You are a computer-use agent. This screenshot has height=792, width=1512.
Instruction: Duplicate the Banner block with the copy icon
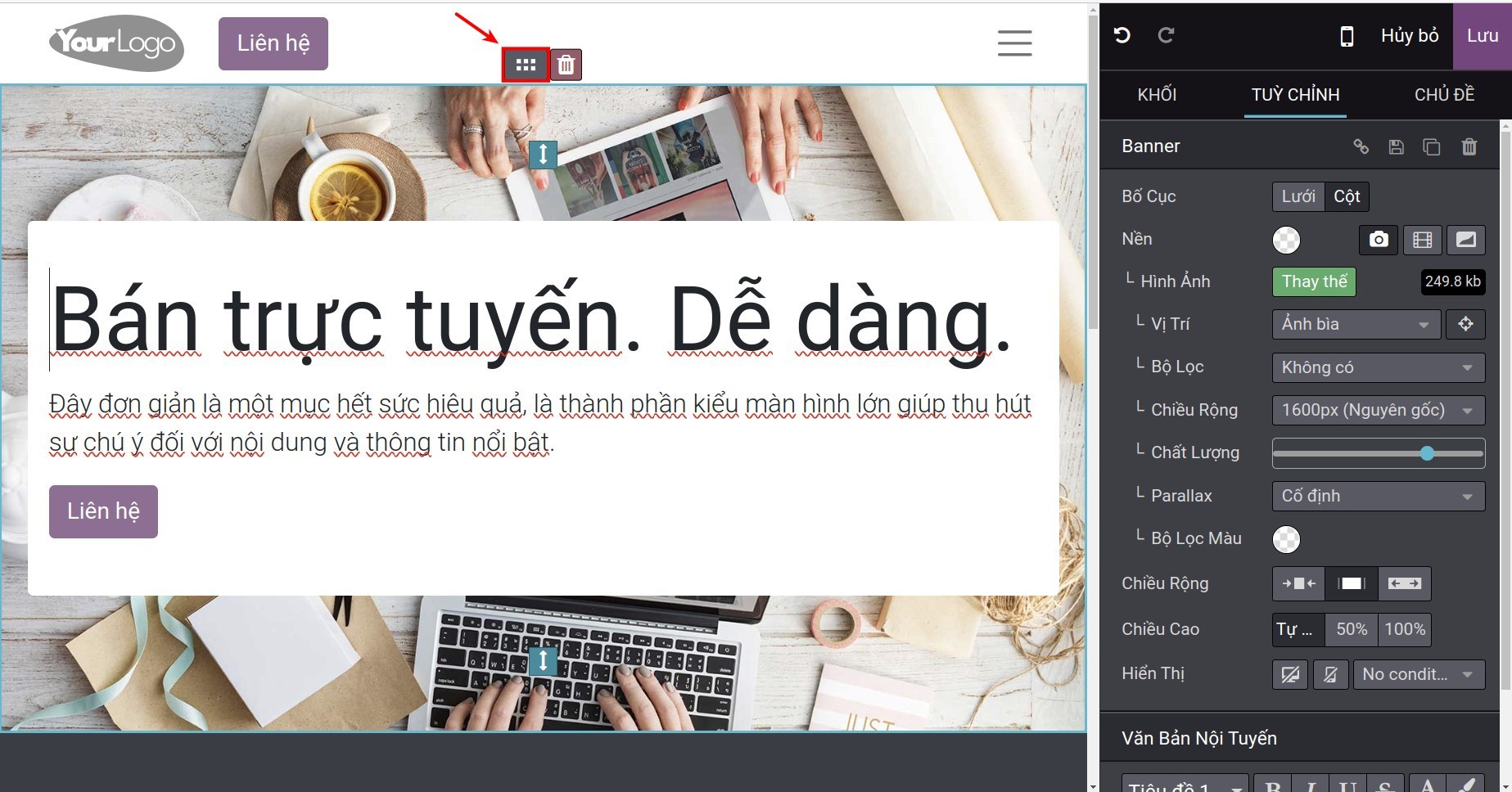[1432, 146]
